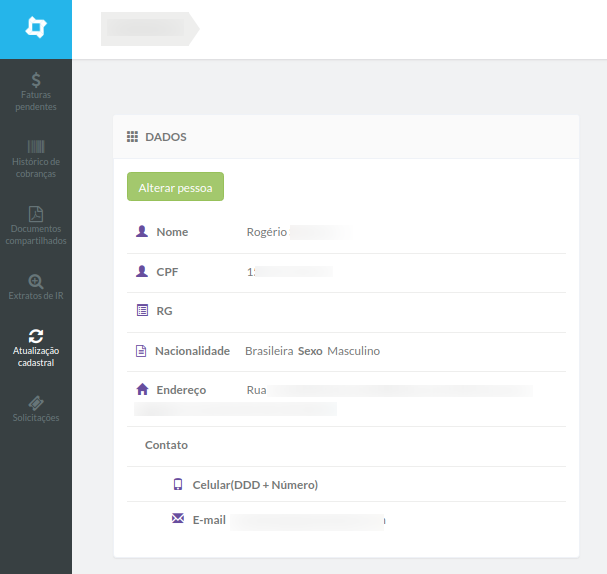Image resolution: width=607 pixels, height=574 pixels.
Task: Select the Atualização cadastral refresh icon
Action: pyautogui.click(x=36, y=336)
